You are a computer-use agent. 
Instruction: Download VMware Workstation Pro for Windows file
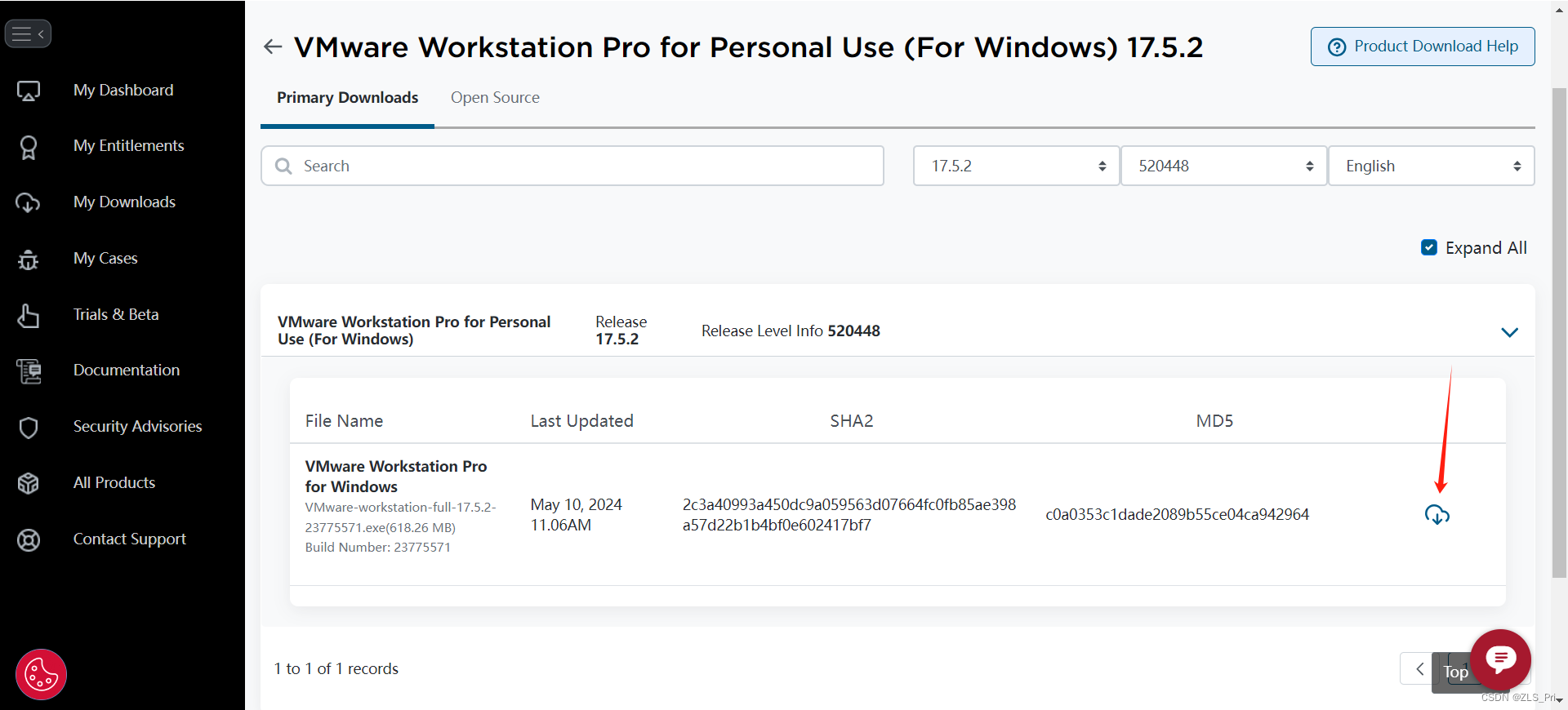[1437, 514]
